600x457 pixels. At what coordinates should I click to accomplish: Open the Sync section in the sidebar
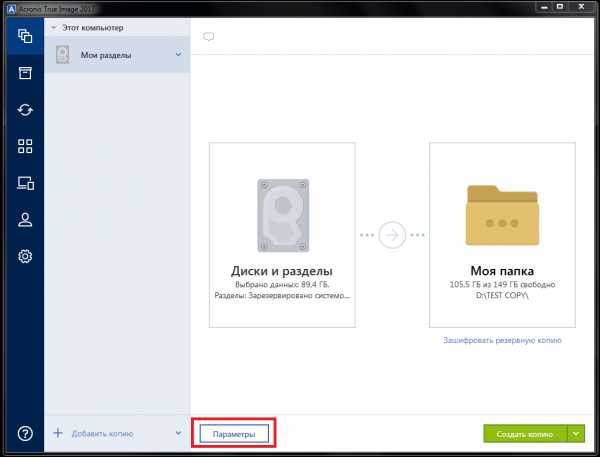click(24, 110)
